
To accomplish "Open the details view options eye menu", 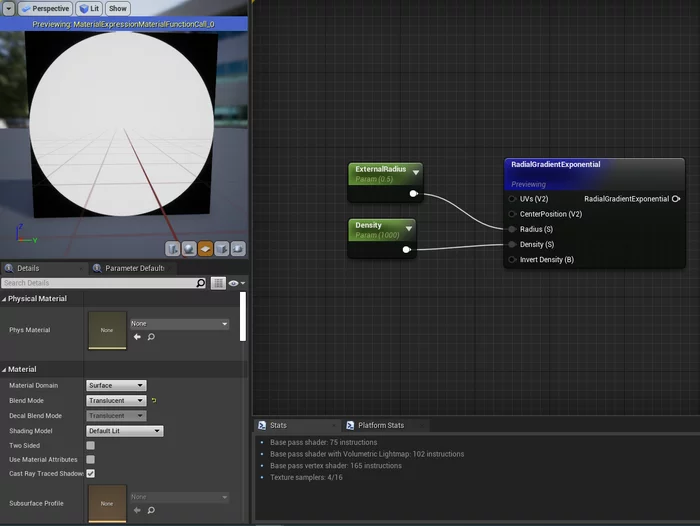I will [x=236, y=283].
